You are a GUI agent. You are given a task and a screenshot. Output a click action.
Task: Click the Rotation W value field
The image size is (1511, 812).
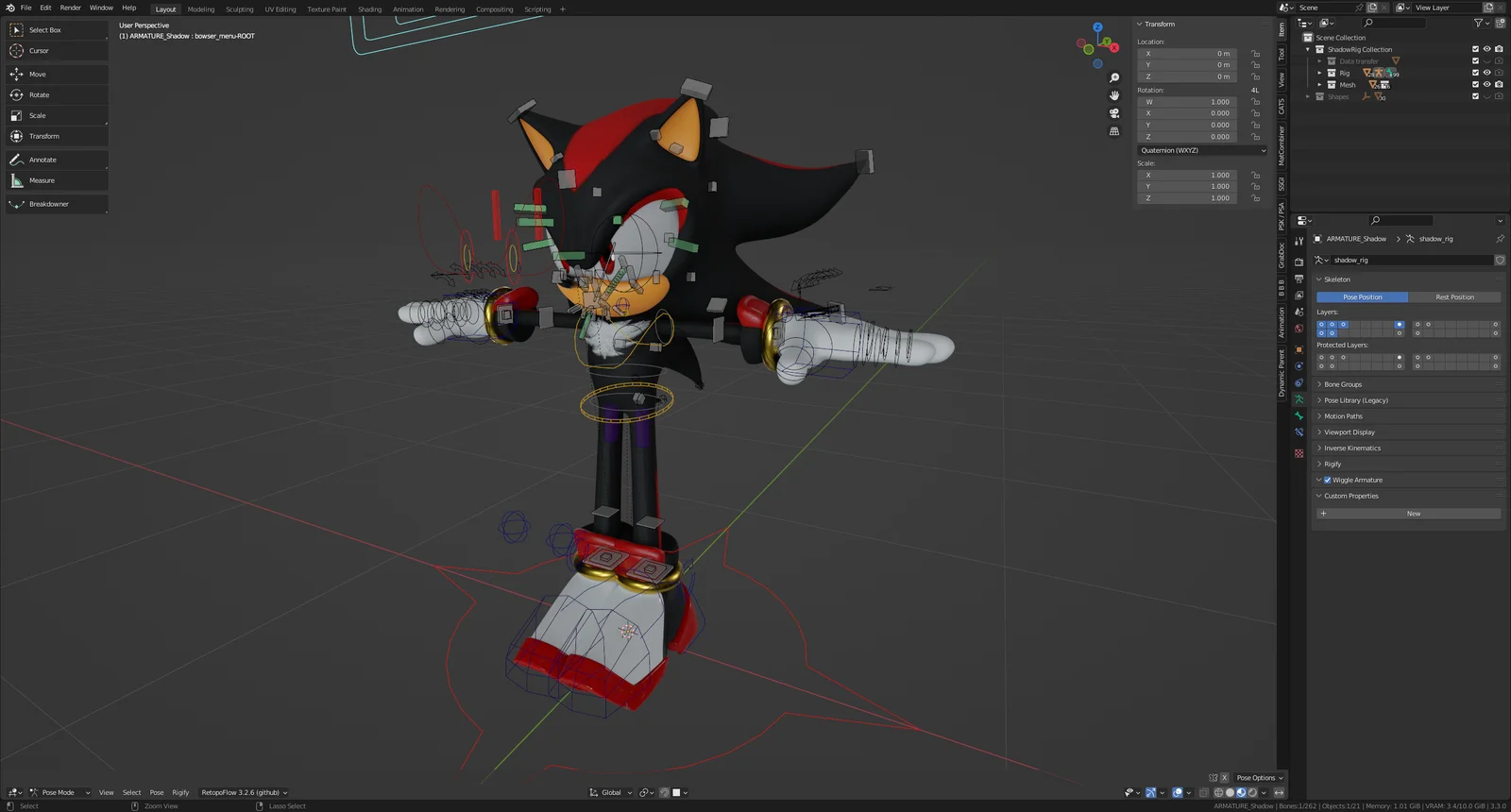pos(1187,102)
